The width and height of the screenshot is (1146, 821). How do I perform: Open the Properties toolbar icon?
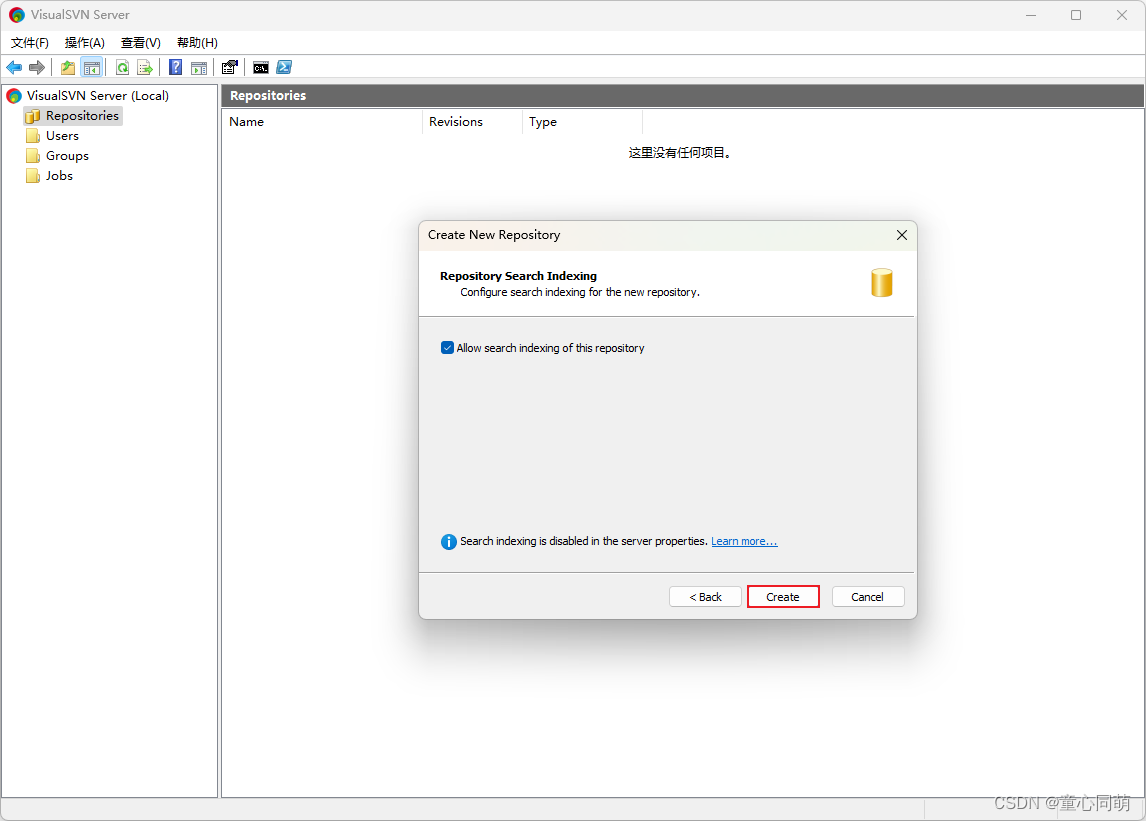[x=229, y=68]
